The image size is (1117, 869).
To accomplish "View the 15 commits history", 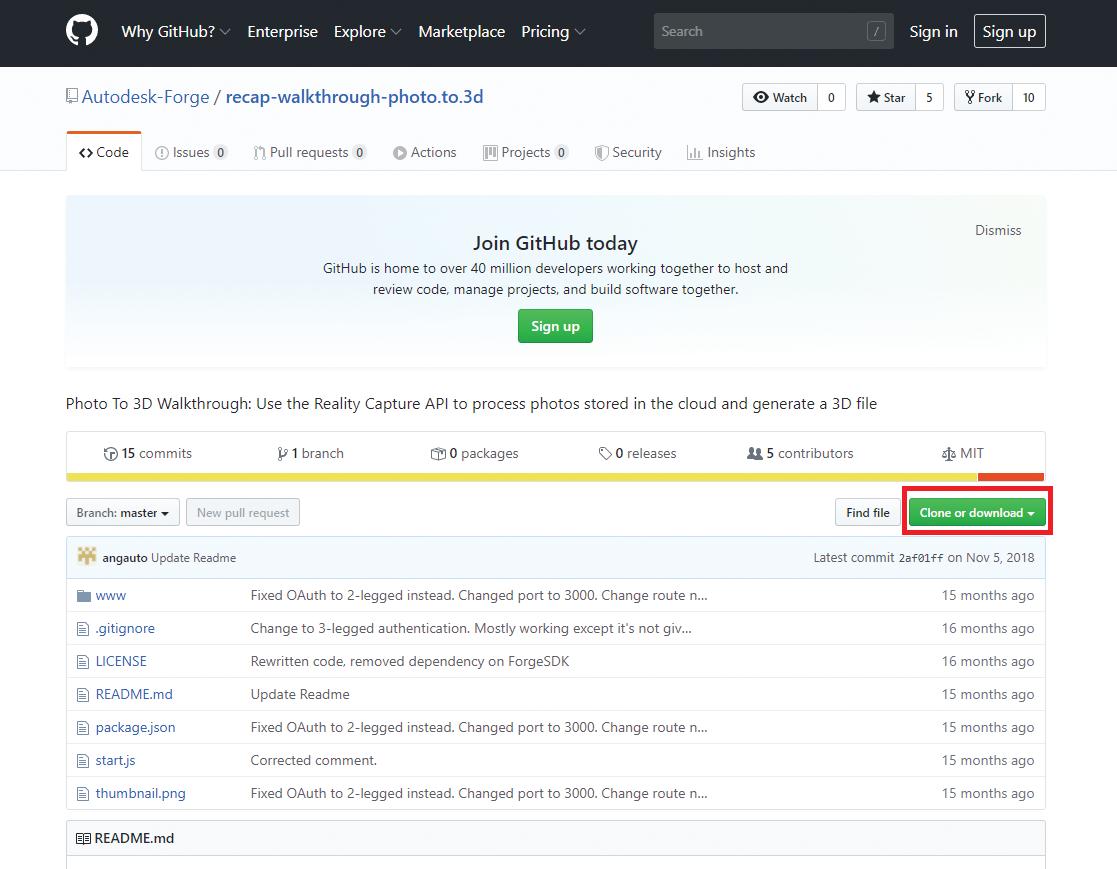I will pos(147,453).
